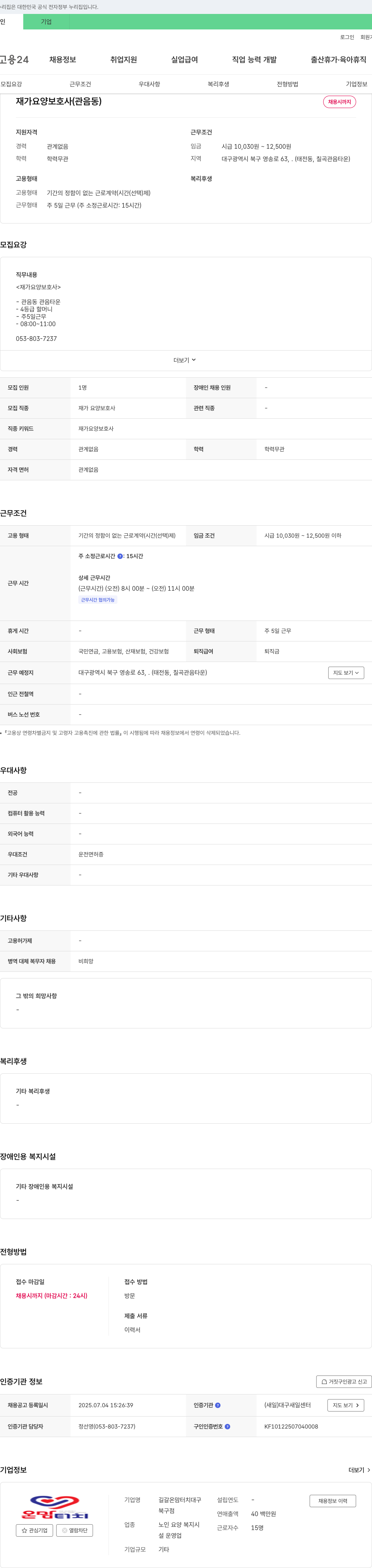The height and width of the screenshot is (1568, 372).
Task: Click the 기업 tab in top bar
Action: [x=46, y=22]
